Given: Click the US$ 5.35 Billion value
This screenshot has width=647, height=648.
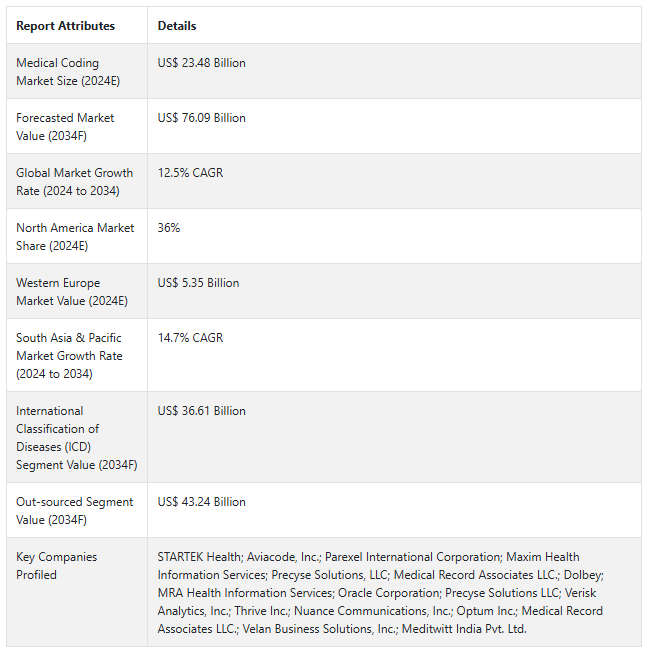Looking at the screenshot, I should coord(198,283).
